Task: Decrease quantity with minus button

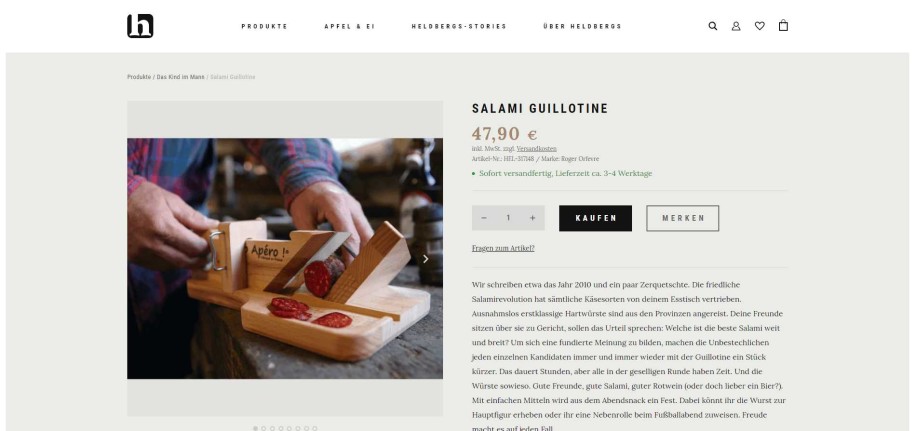Action: [x=484, y=218]
